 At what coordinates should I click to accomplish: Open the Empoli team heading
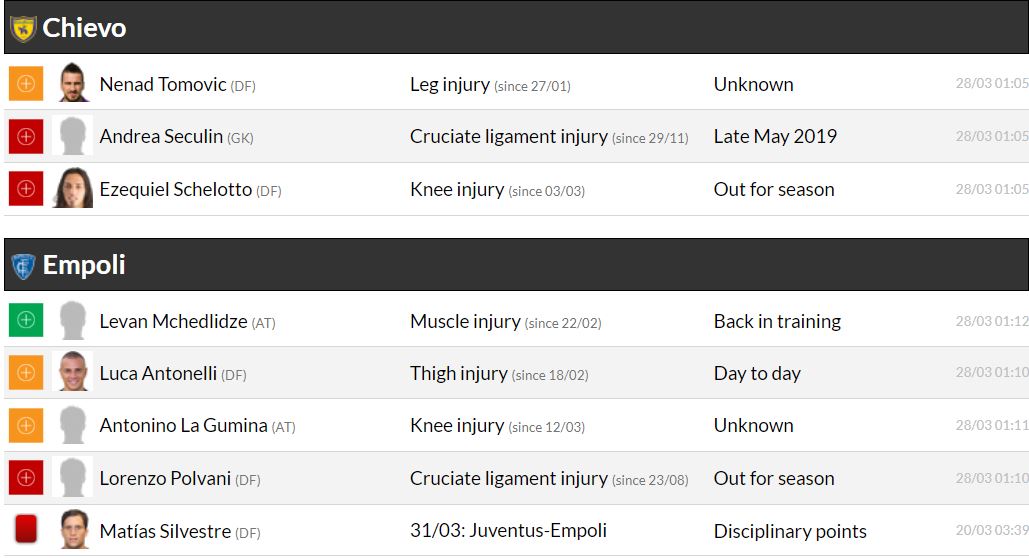84,266
